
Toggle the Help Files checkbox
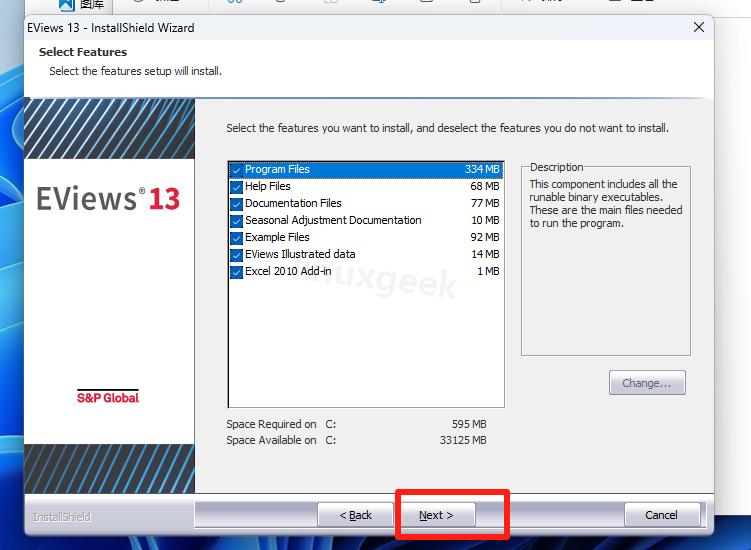(x=236, y=187)
